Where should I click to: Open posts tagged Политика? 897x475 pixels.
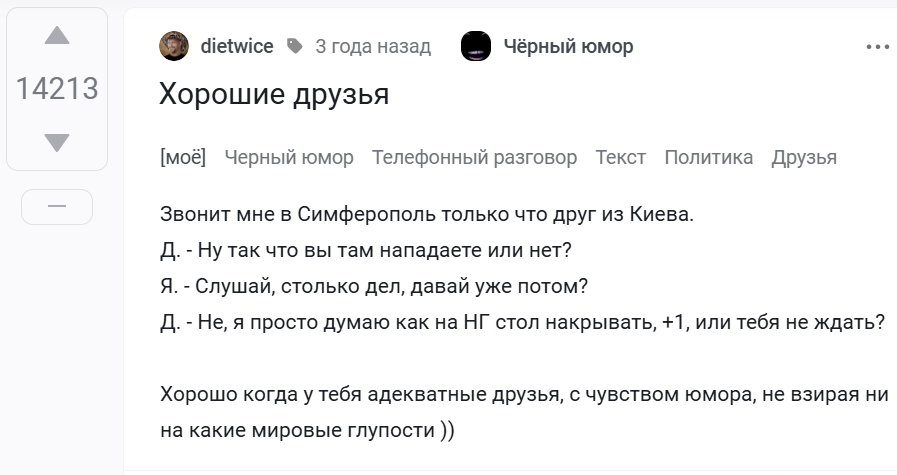708,157
